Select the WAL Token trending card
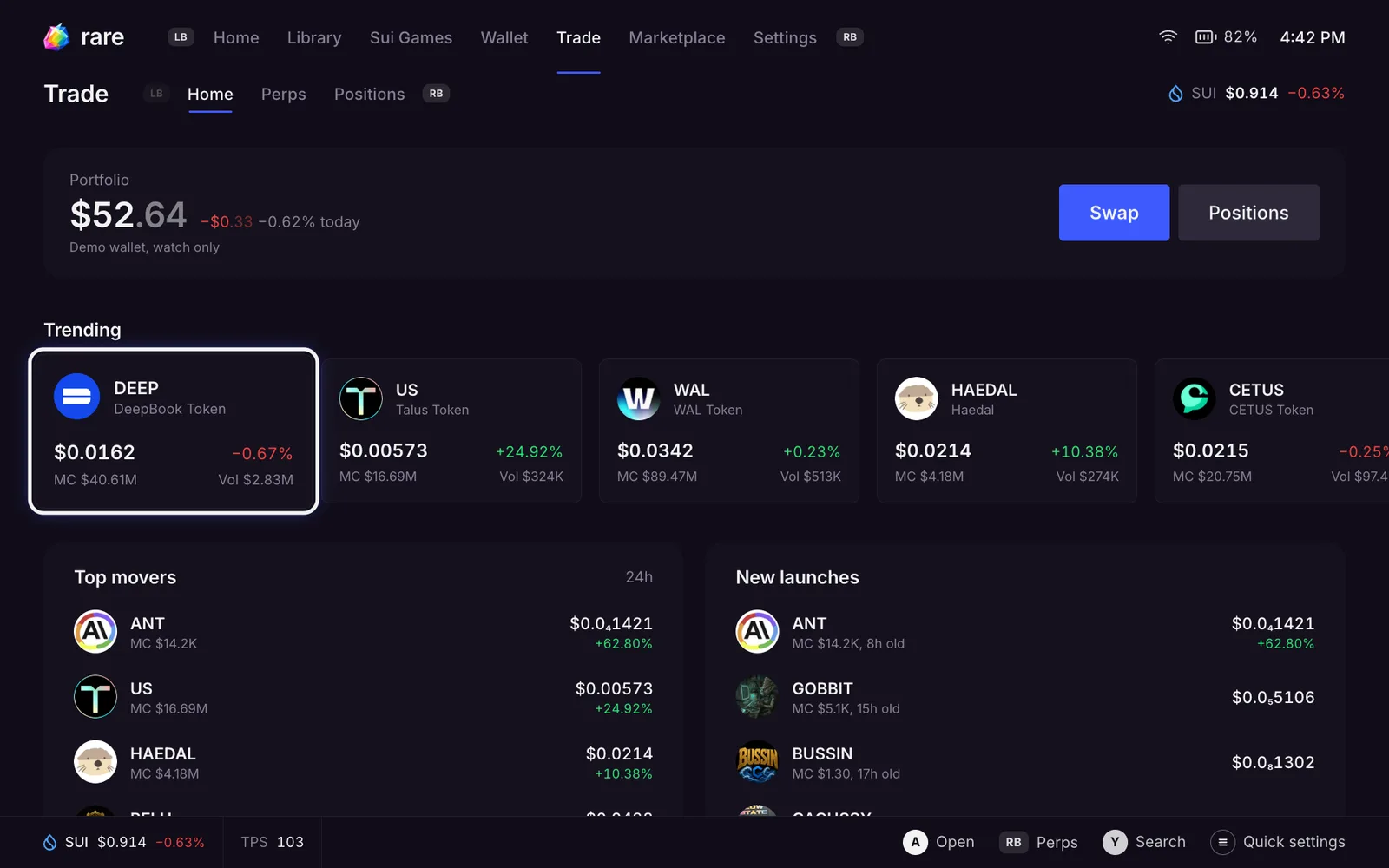The image size is (1389, 868). 729,431
